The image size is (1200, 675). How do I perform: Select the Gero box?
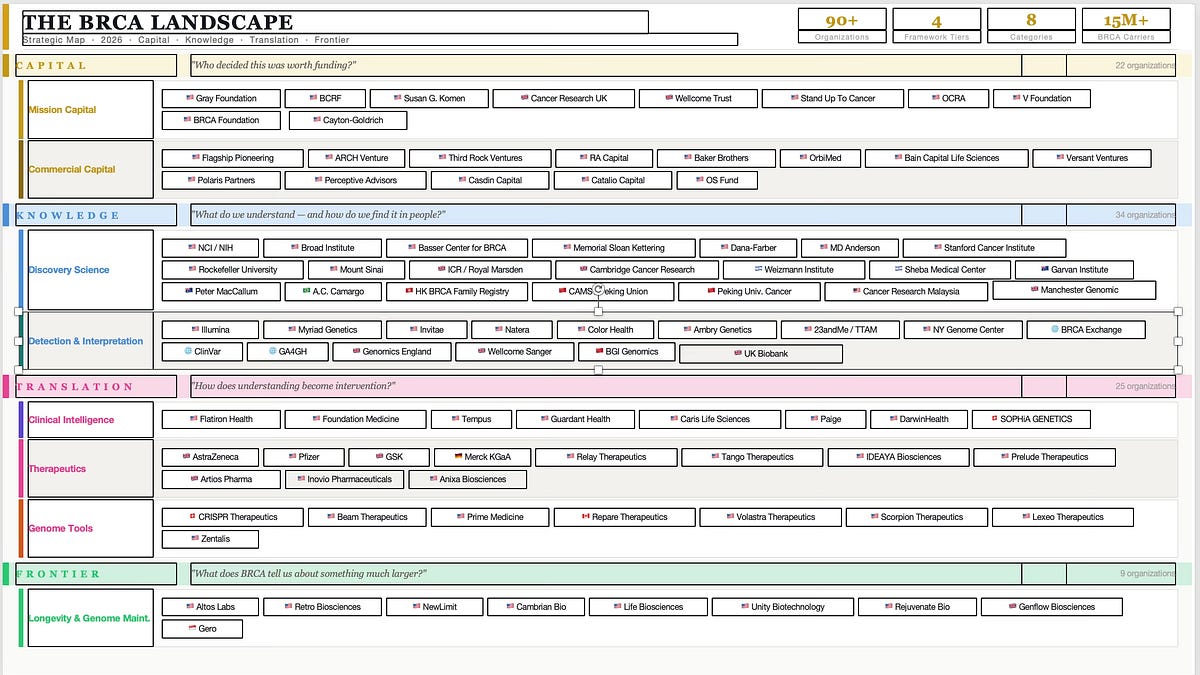202,630
